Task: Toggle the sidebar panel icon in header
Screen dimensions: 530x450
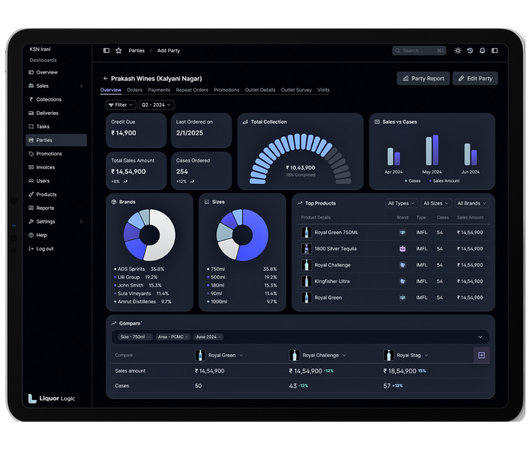Action: (x=106, y=50)
